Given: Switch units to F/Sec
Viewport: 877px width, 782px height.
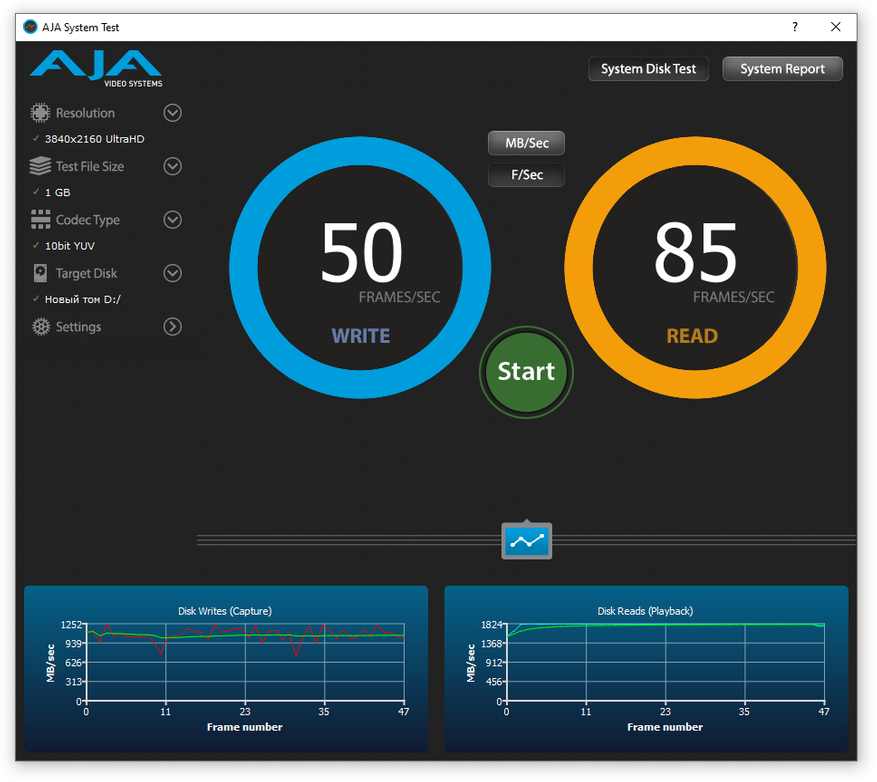Looking at the screenshot, I should pos(526,175).
